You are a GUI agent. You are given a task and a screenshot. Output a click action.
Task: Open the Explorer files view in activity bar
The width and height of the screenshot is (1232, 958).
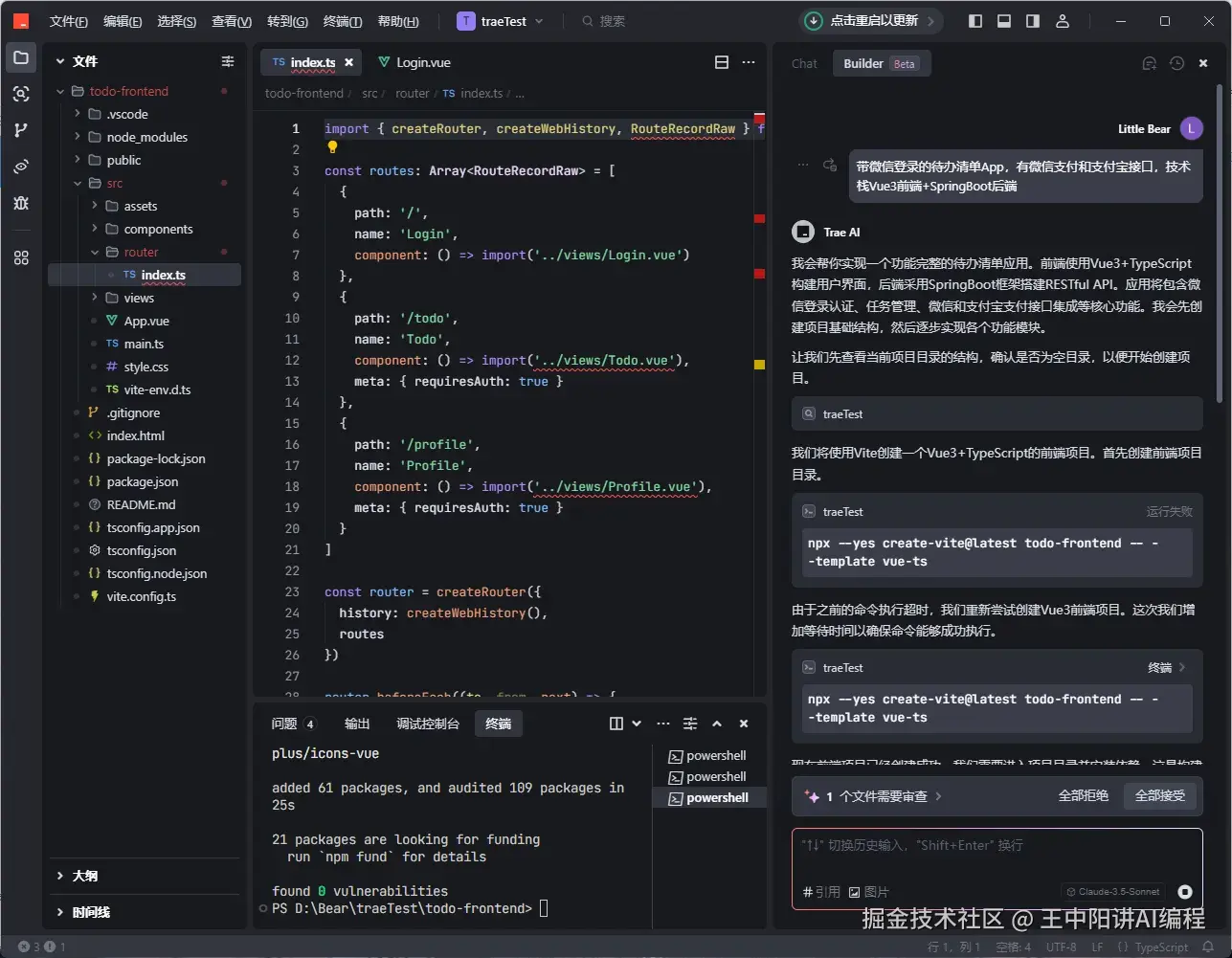click(x=21, y=58)
